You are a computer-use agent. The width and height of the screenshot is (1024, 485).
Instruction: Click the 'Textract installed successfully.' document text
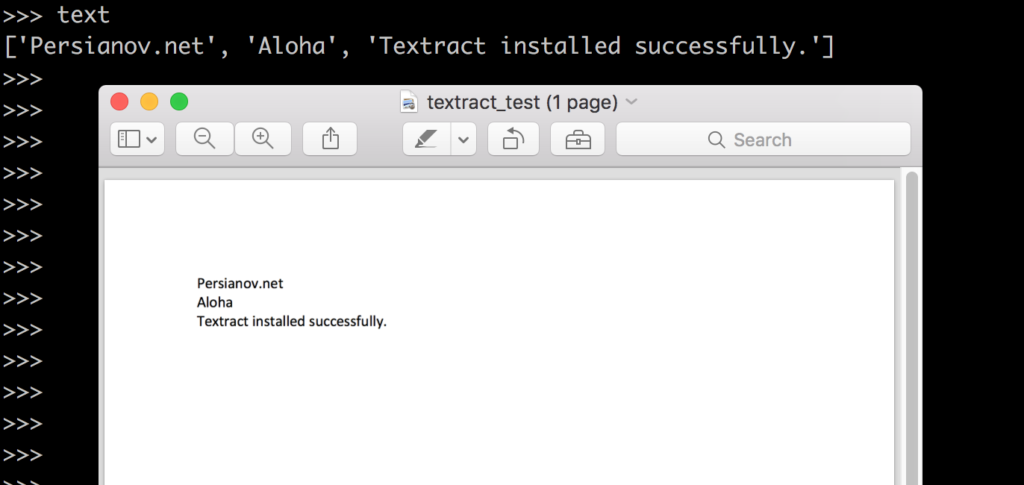point(292,322)
